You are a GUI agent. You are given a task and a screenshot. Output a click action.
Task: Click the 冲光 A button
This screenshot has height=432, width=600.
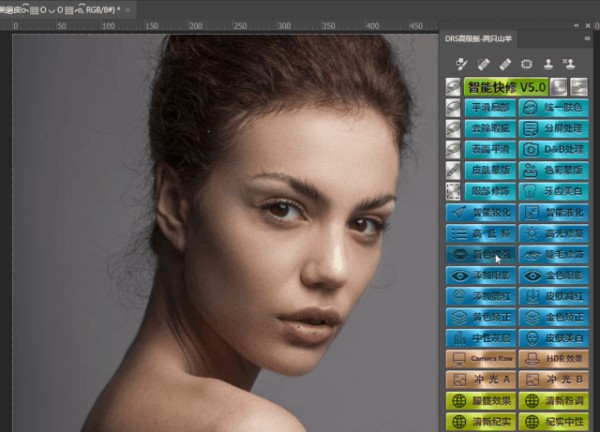(481, 380)
